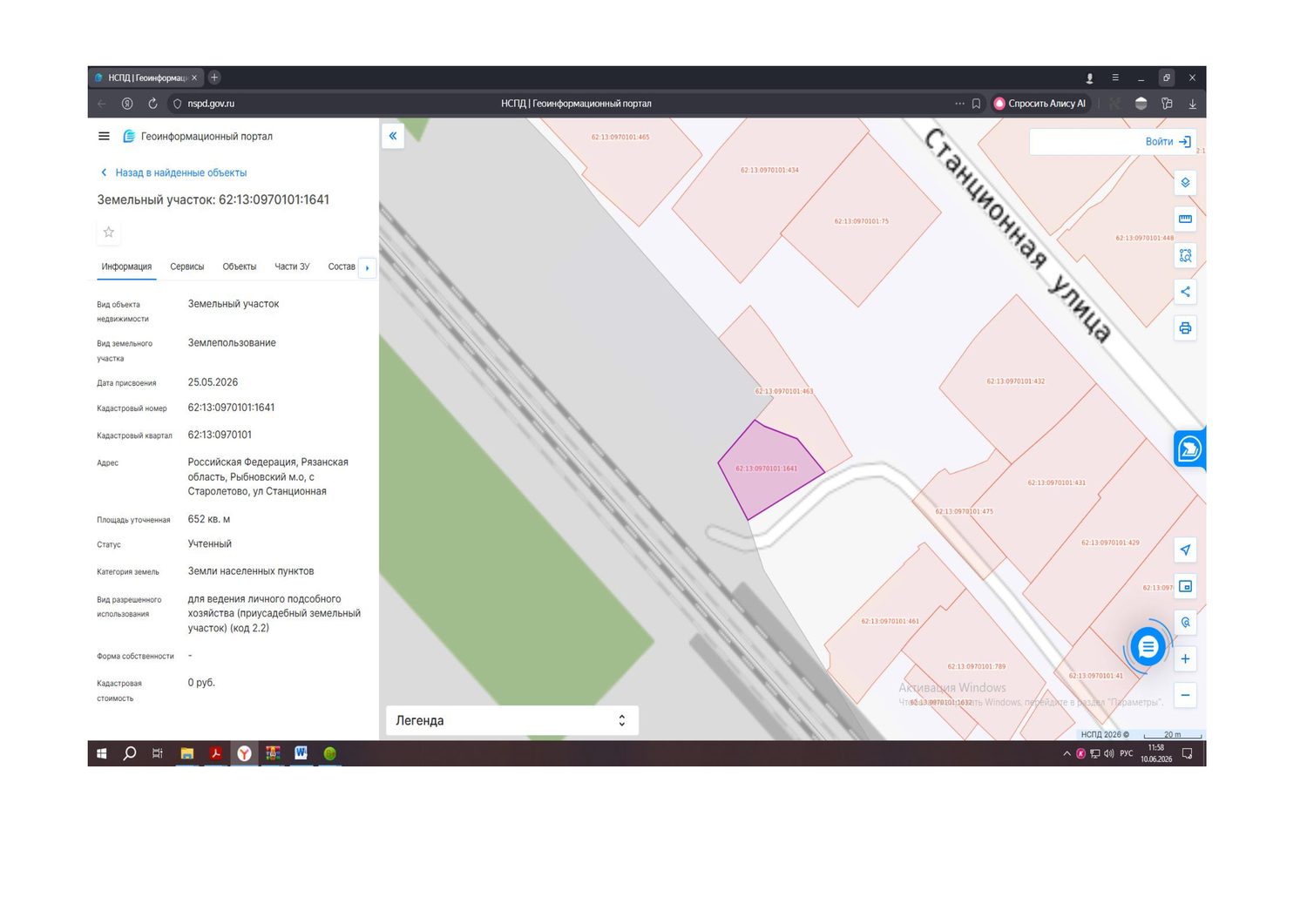Zoom out with the minus button
Viewport: 1307px width, 924px height.
pos(1185,695)
